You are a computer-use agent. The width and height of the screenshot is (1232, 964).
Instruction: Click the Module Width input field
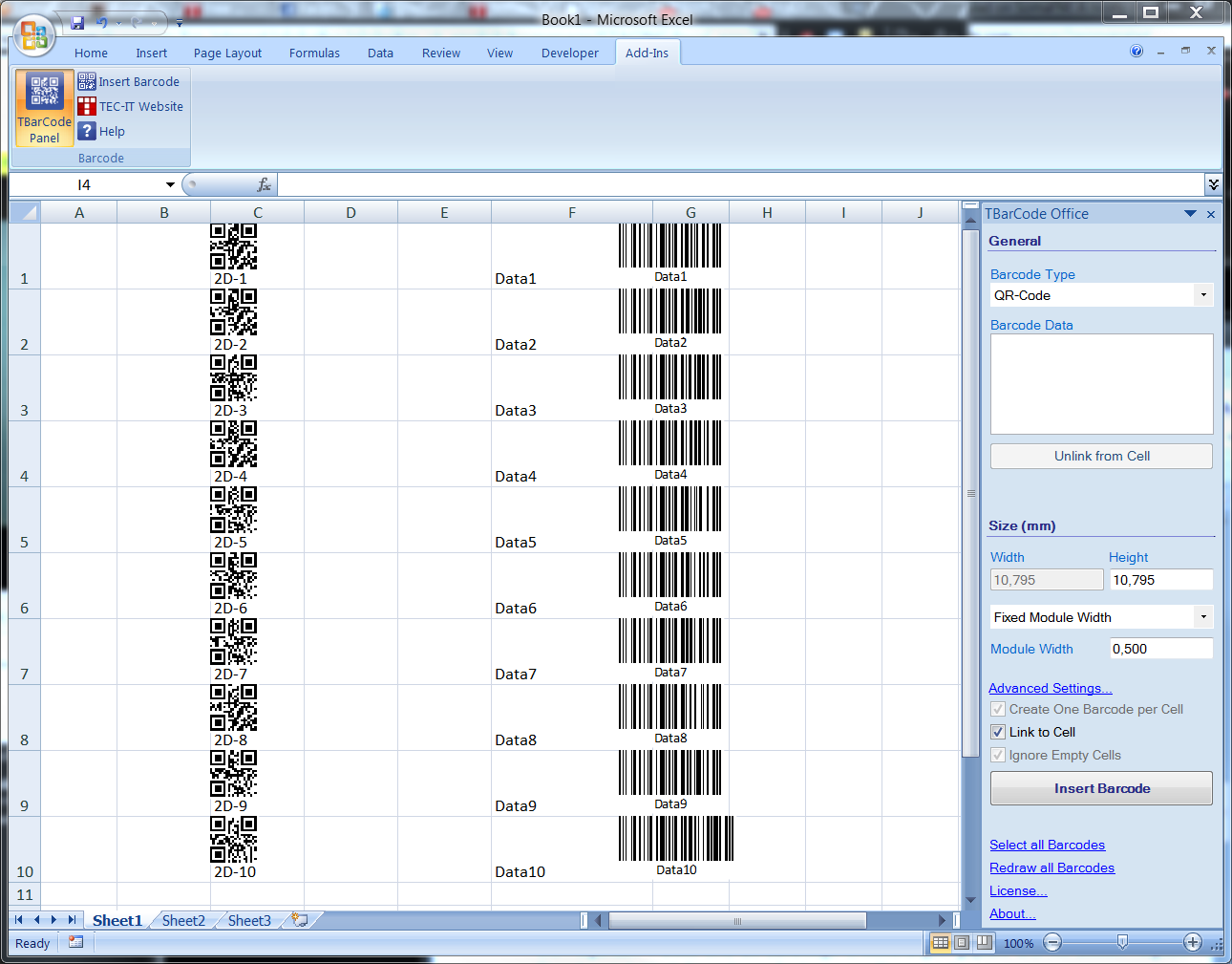(1160, 649)
